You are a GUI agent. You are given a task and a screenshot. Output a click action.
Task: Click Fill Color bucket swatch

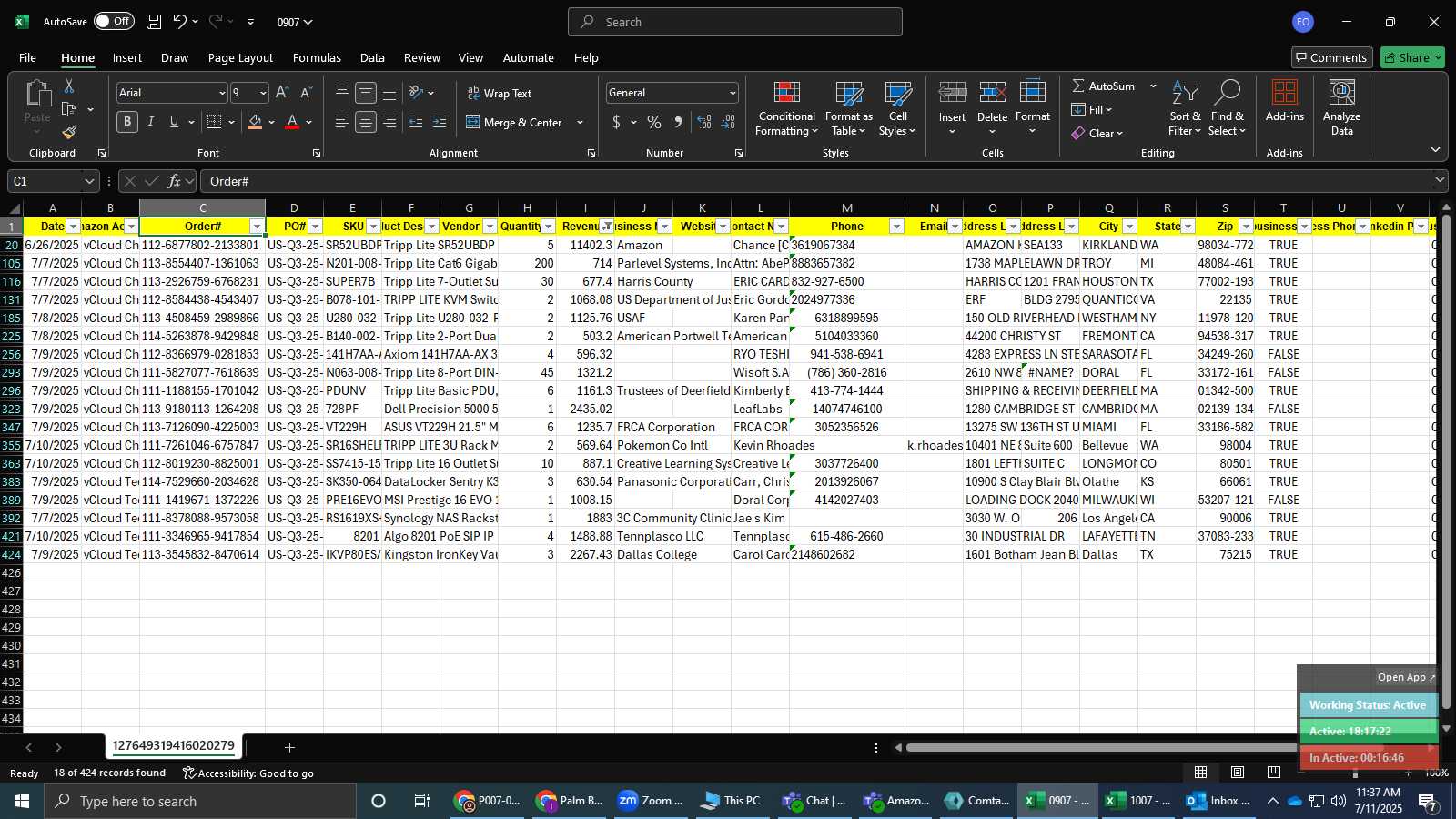click(255, 122)
